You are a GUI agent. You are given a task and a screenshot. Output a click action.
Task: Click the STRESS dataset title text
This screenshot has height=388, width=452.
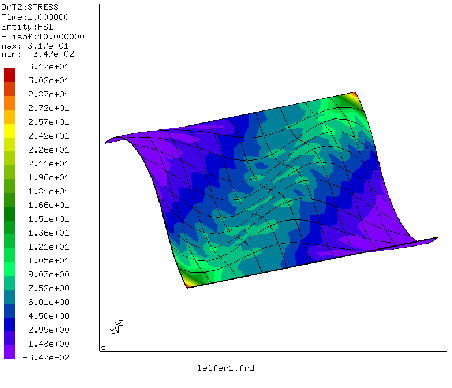click(x=29, y=7)
